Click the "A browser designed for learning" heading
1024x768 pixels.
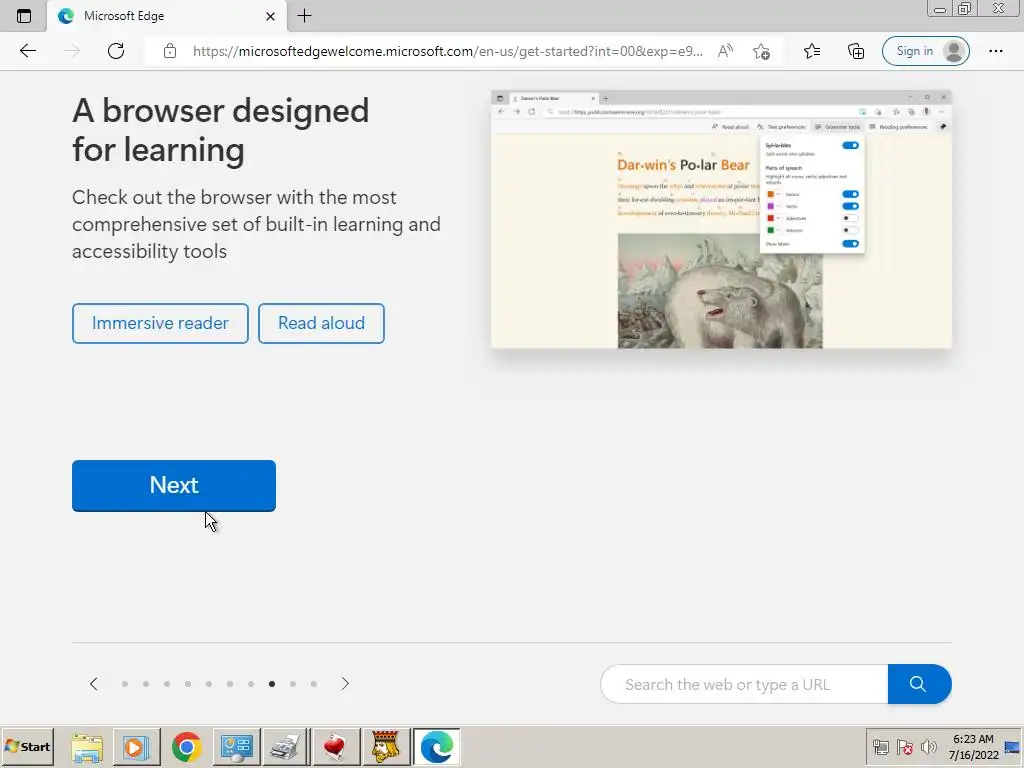221,130
